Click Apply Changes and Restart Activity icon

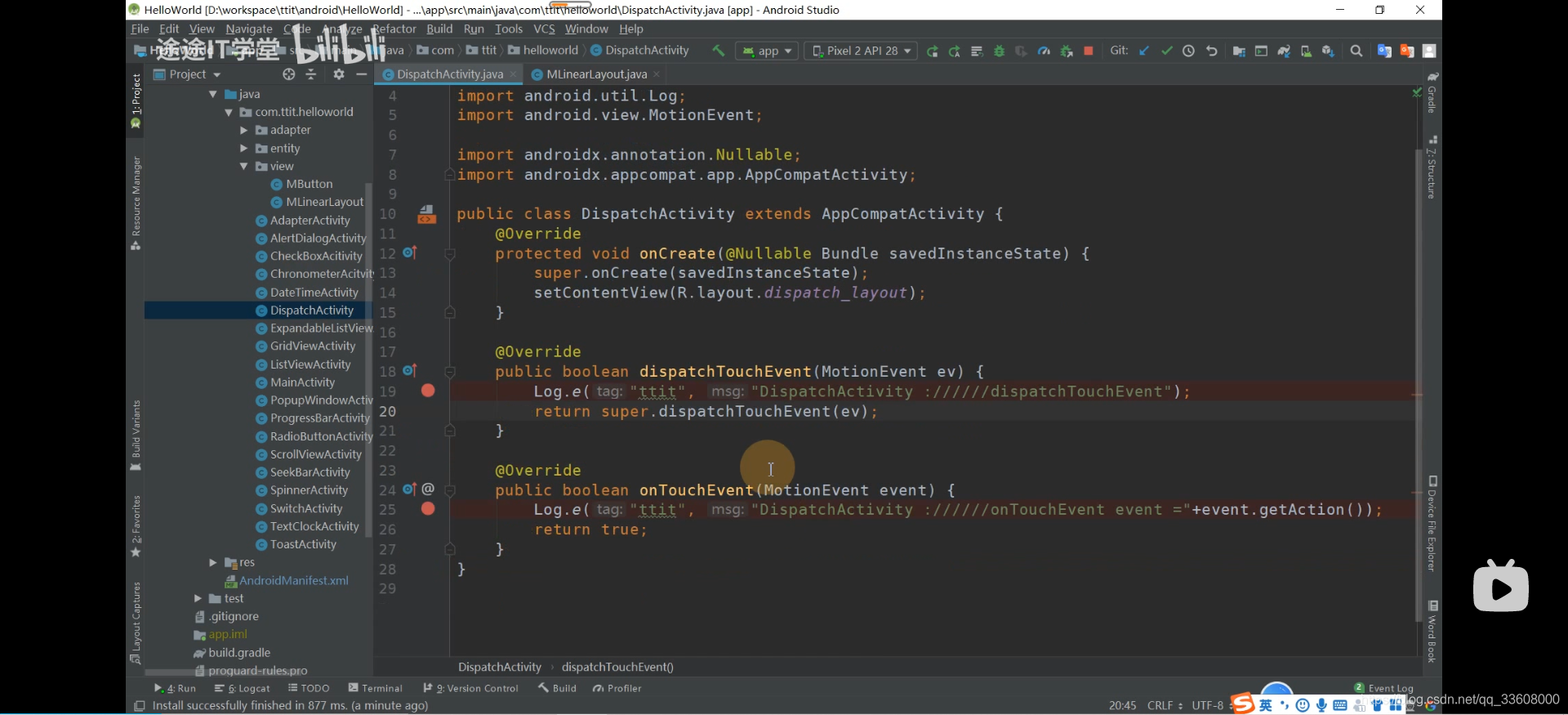tap(954, 51)
